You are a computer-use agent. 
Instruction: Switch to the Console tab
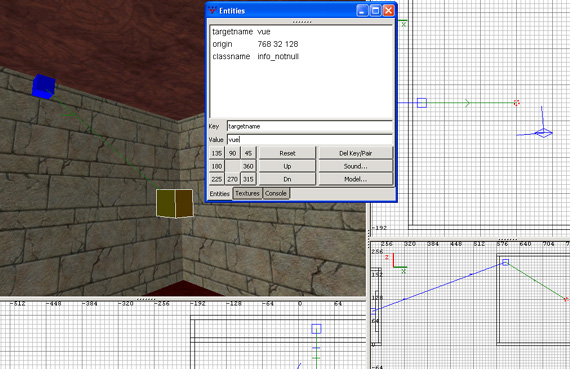pos(276,193)
